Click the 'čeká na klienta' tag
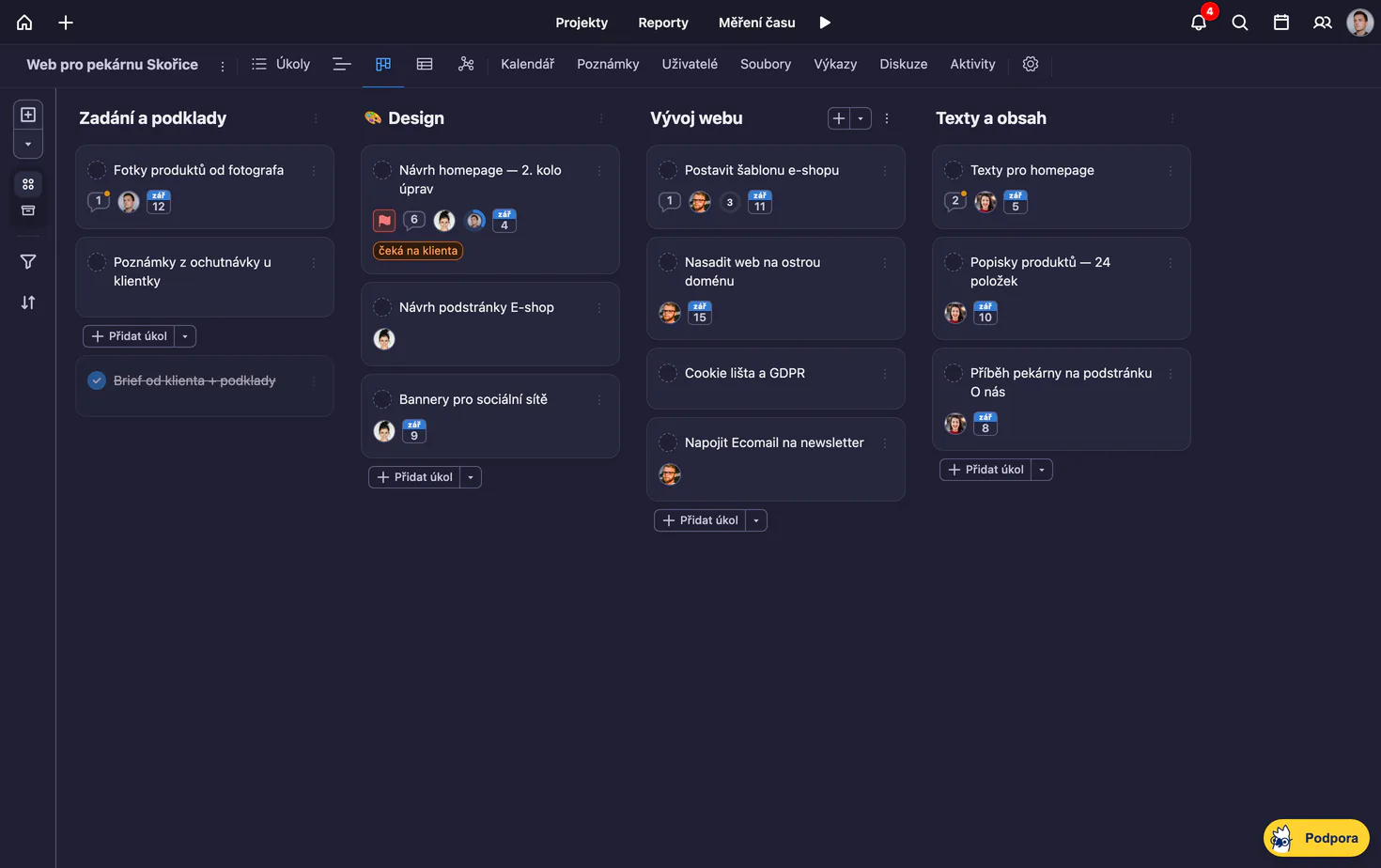Image resolution: width=1381 pixels, height=868 pixels. tap(418, 251)
